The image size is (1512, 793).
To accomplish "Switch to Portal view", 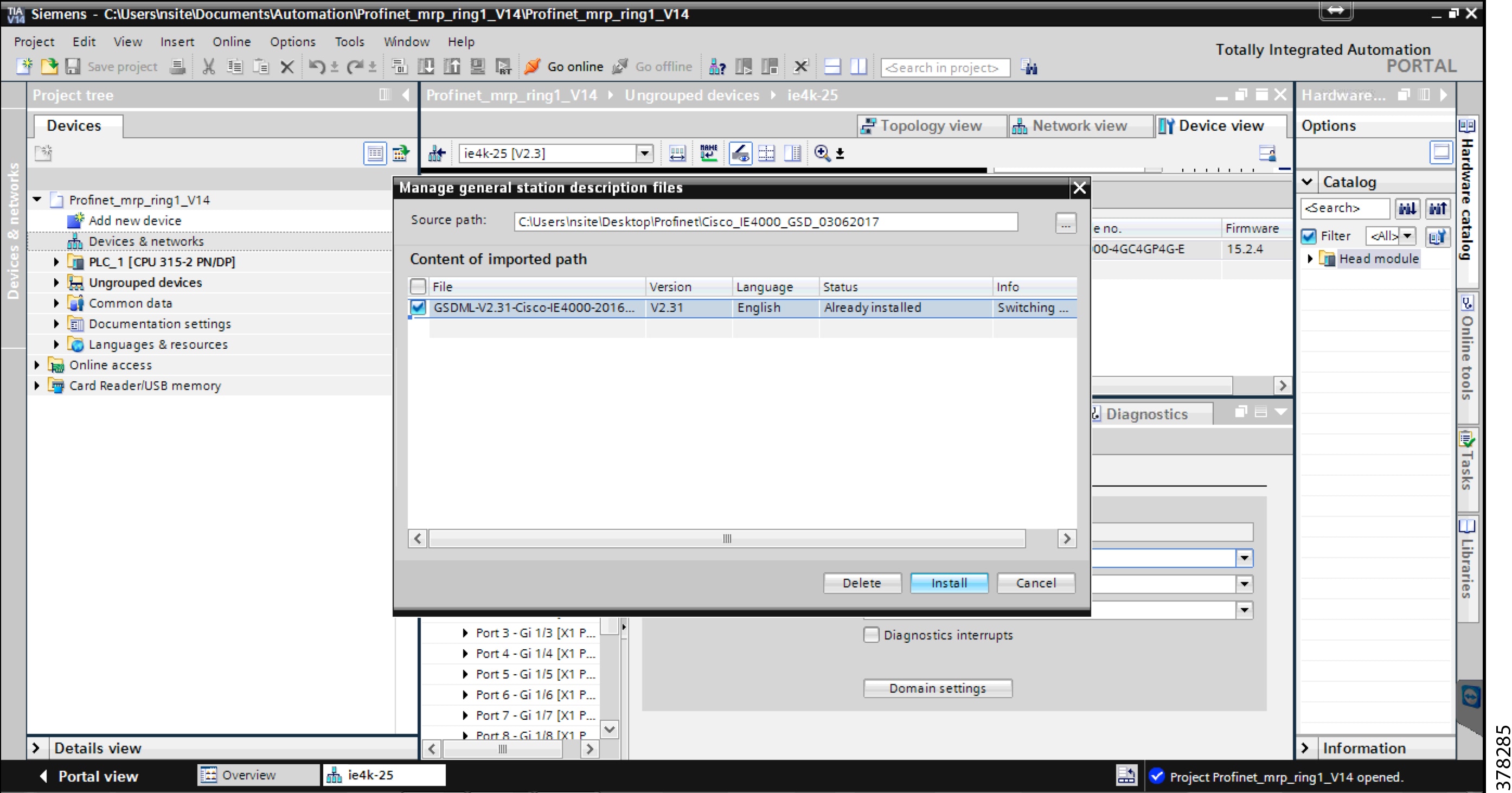I will [x=89, y=776].
